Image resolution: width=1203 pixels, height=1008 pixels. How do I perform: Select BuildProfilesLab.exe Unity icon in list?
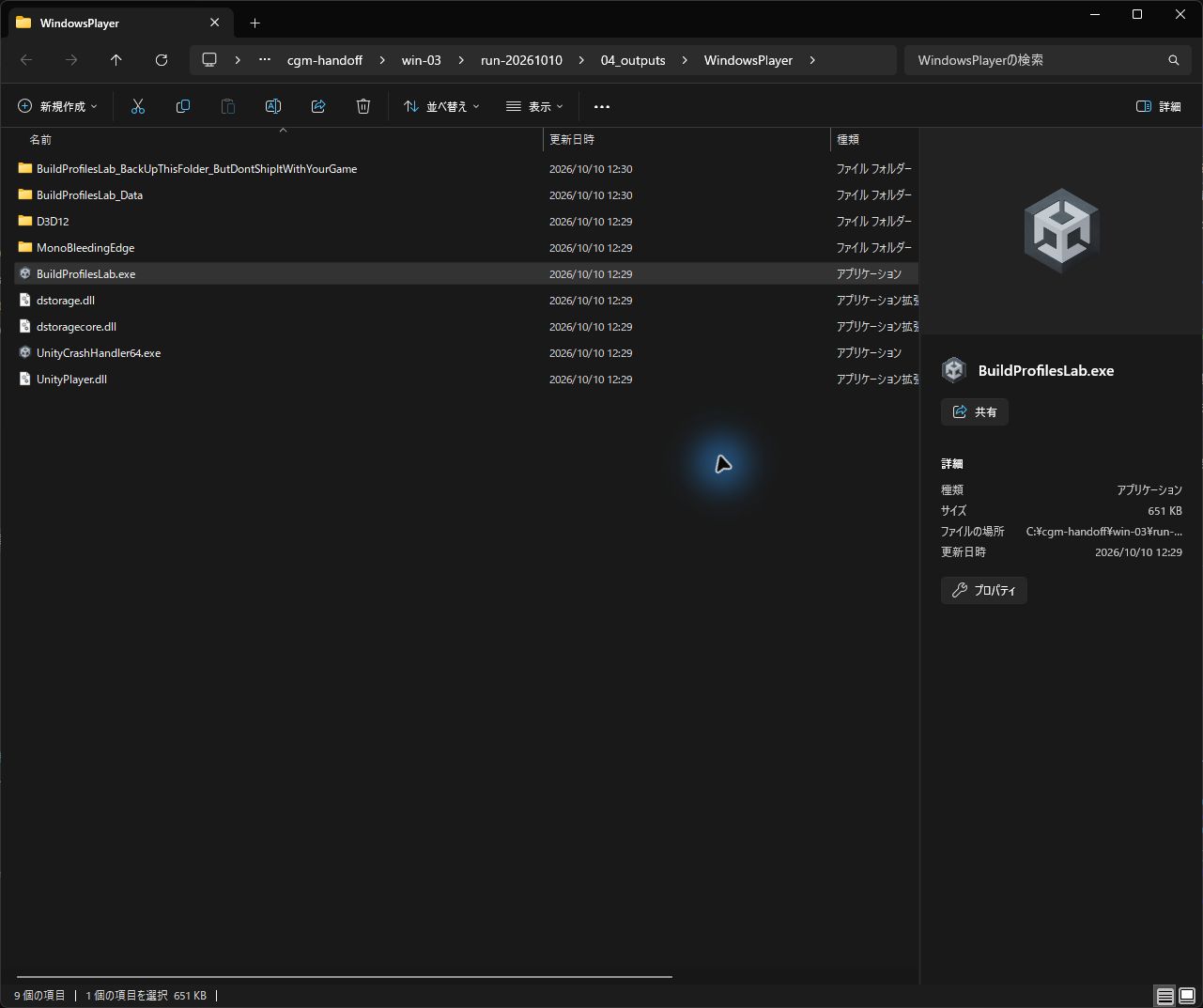point(25,273)
